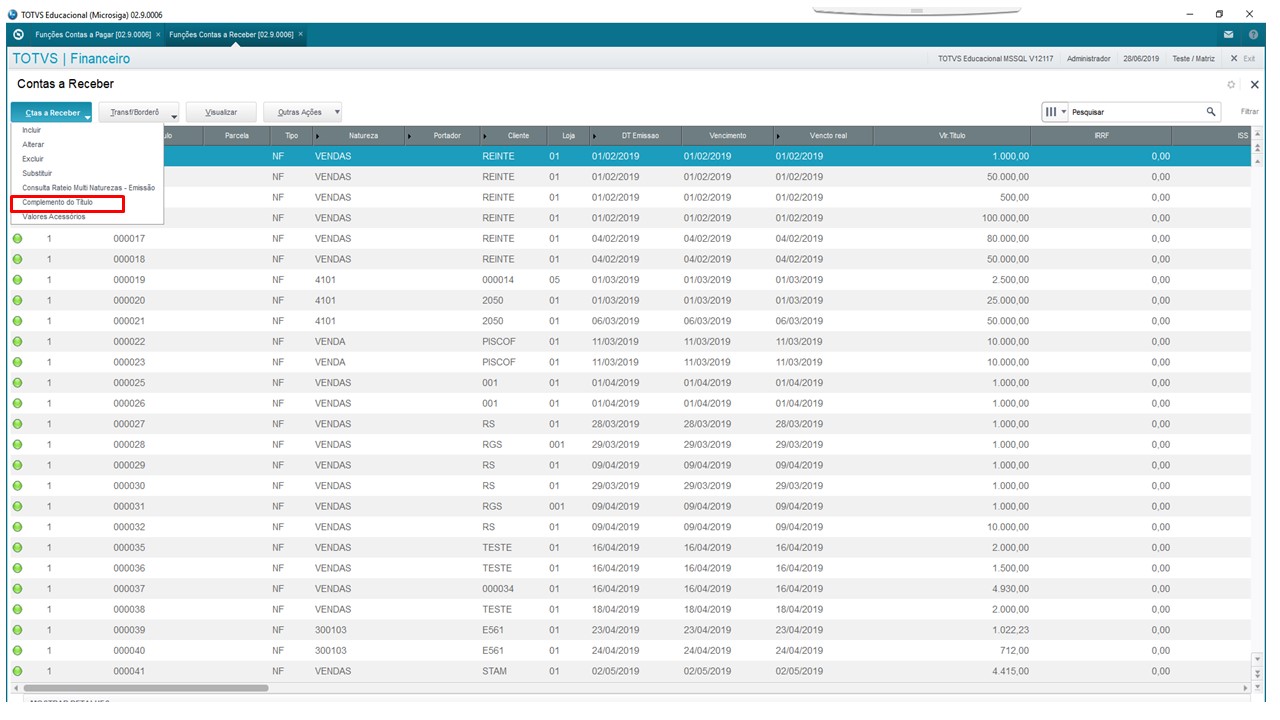Viewport: 1280px width, 720px height.
Task: Click the Filtrar link
Action: click(x=1250, y=112)
